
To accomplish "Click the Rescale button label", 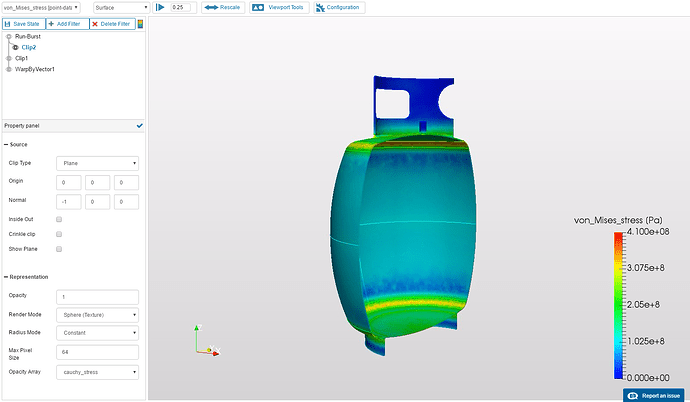I will [x=230, y=7].
